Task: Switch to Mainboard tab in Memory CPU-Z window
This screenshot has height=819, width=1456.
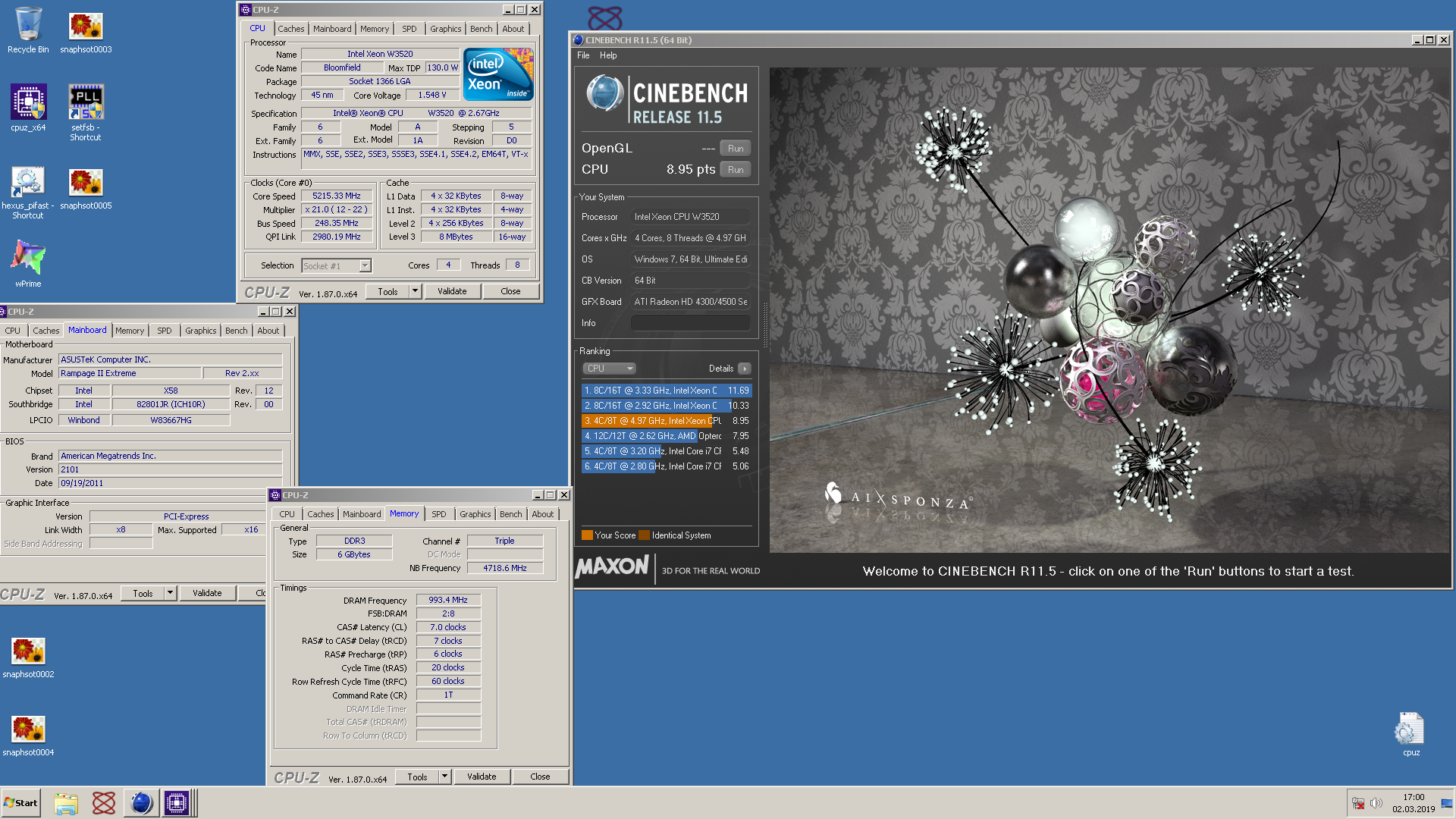Action: pos(362,514)
